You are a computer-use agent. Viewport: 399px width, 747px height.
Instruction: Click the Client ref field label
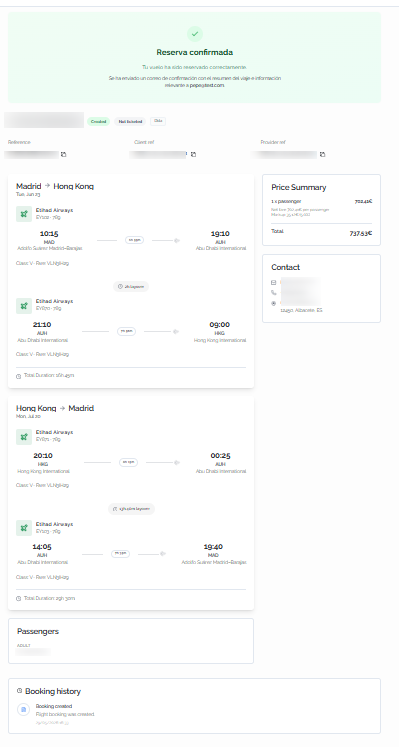(x=144, y=142)
